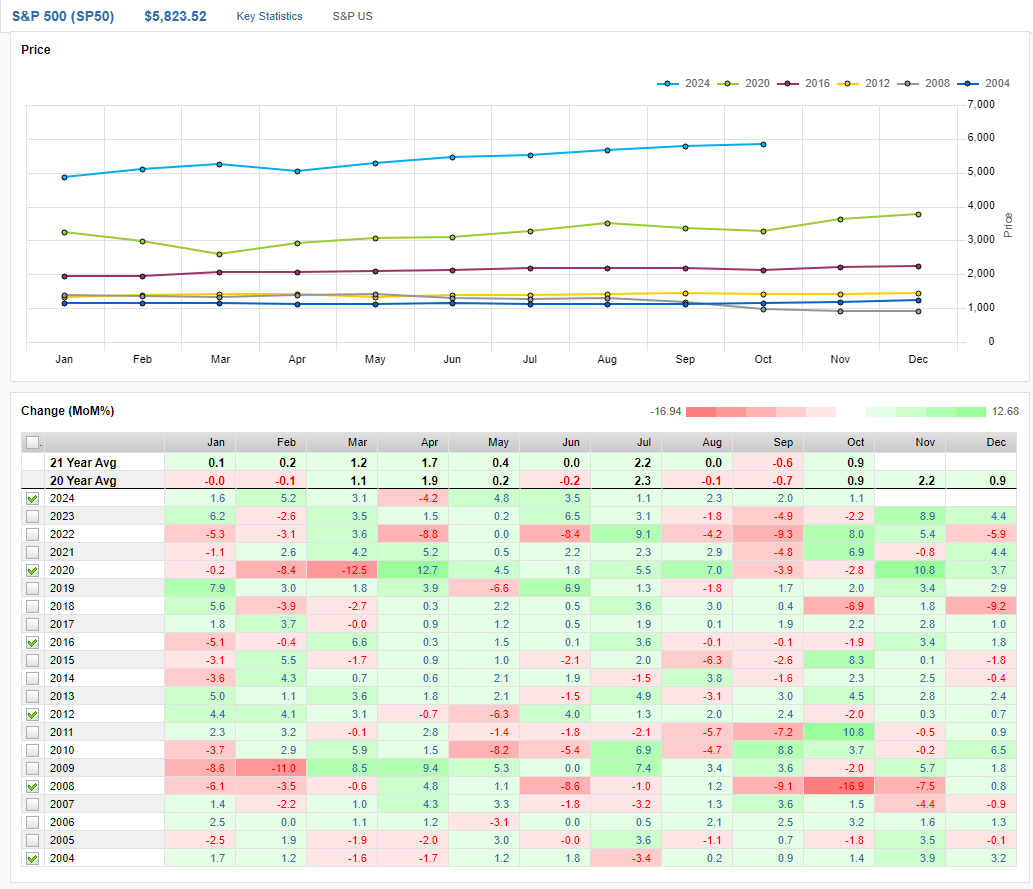Click the S&P 500 (SP50) title link
The height and width of the screenshot is (889, 1033).
coord(63,16)
